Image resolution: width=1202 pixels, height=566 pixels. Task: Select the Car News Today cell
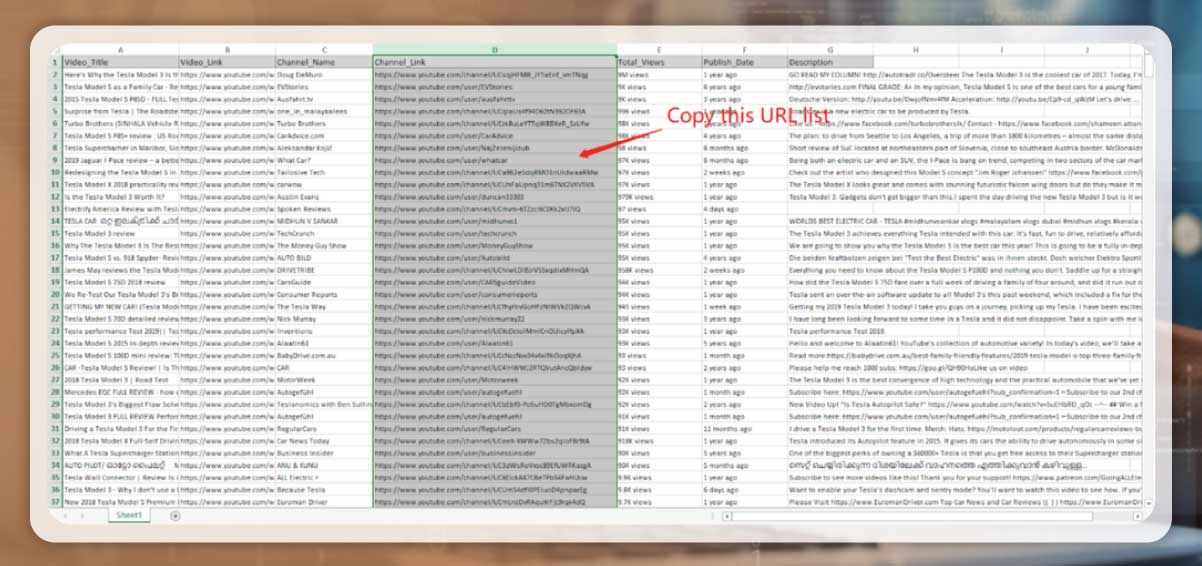pyautogui.click(x=324, y=441)
